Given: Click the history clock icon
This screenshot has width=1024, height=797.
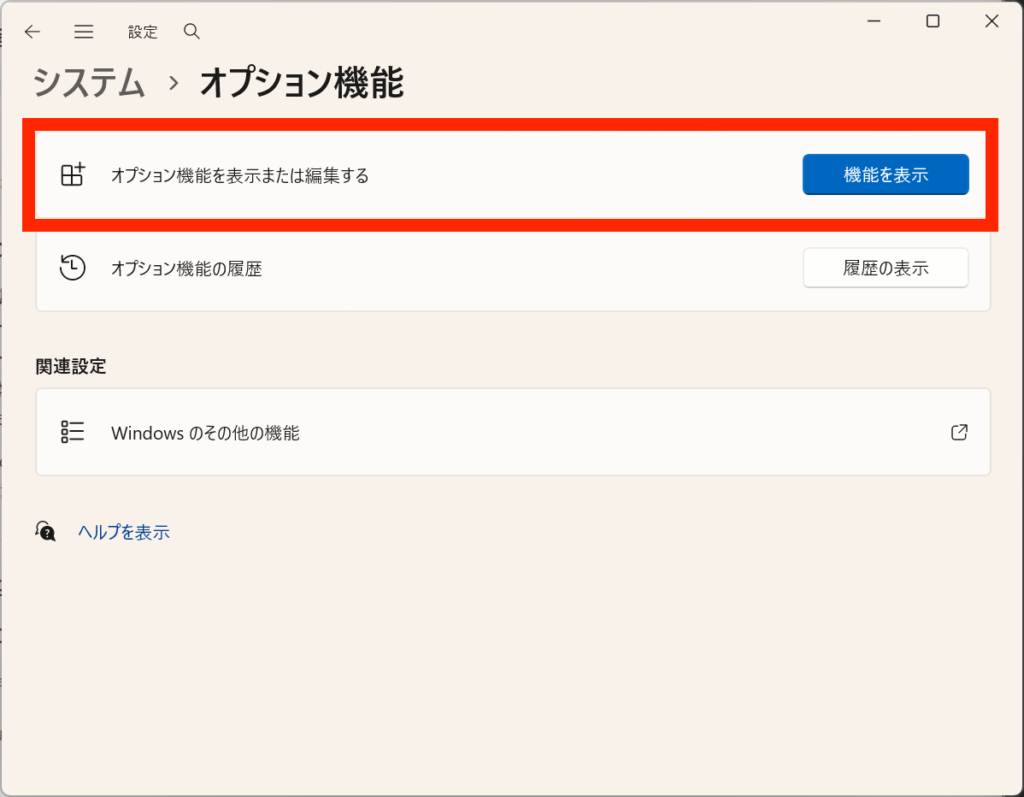Looking at the screenshot, I should [x=72, y=268].
